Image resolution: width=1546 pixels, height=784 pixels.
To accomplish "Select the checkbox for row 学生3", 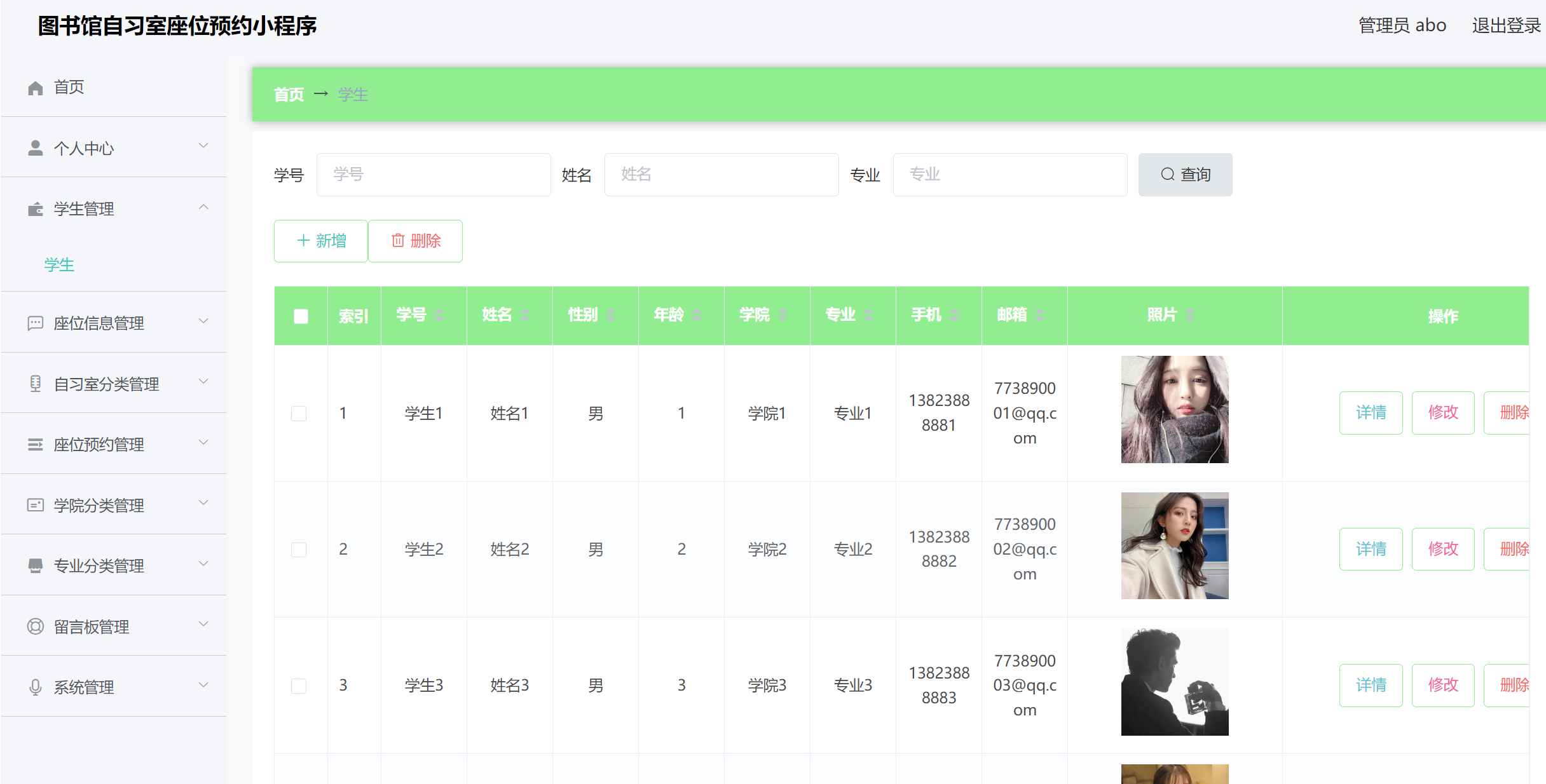I will tap(299, 686).
